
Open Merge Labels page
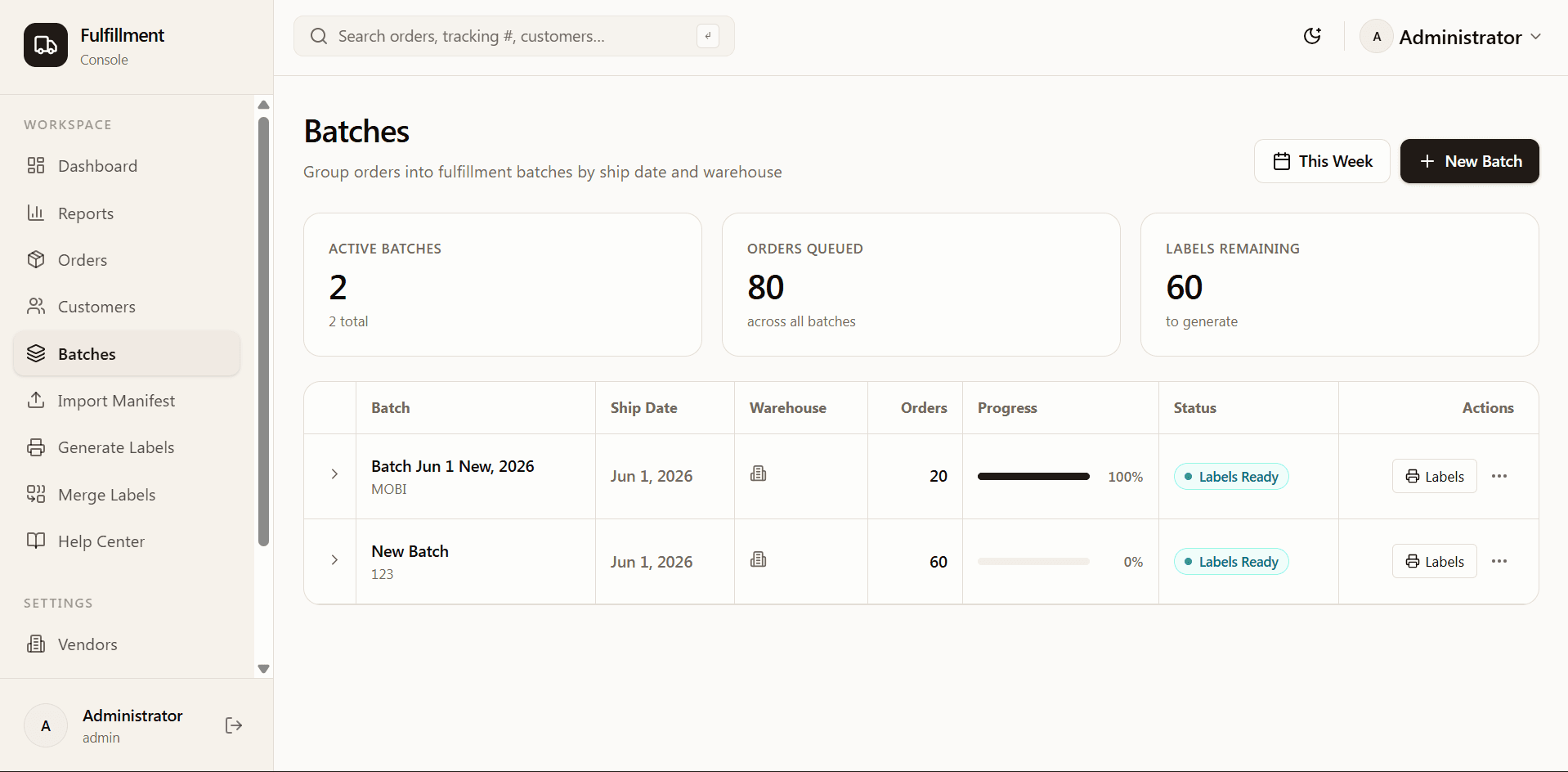pyautogui.click(x=127, y=495)
